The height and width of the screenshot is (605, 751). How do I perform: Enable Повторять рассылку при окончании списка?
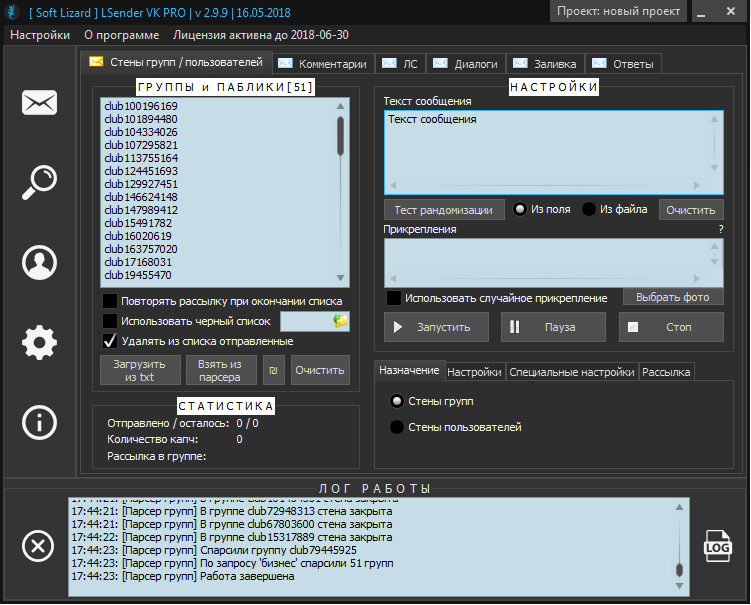110,301
